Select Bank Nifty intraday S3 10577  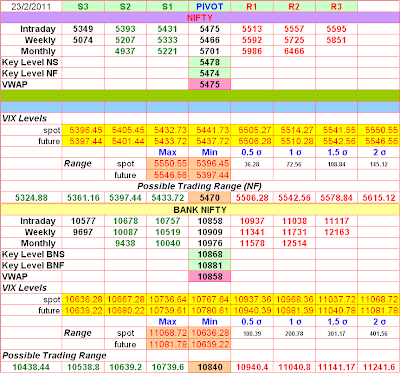click(83, 221)
